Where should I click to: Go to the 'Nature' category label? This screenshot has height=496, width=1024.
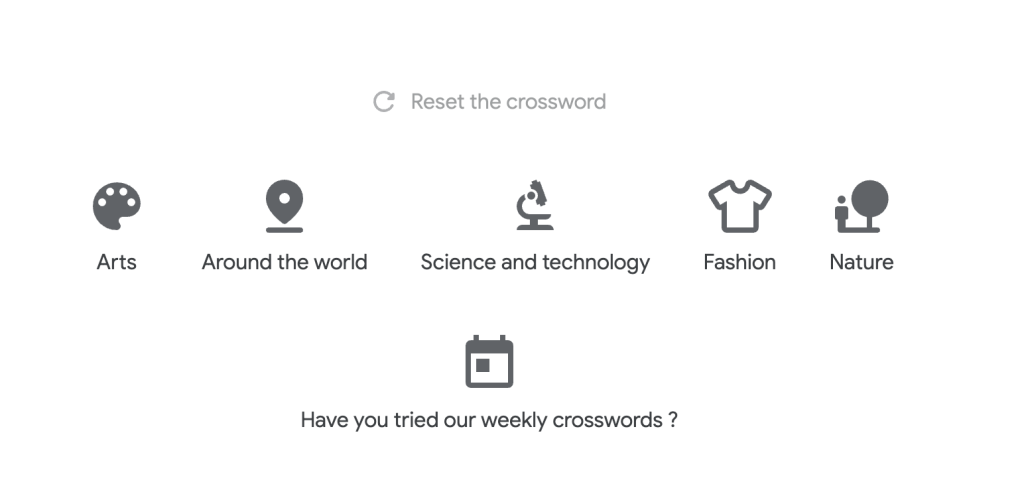coord(861,262)
